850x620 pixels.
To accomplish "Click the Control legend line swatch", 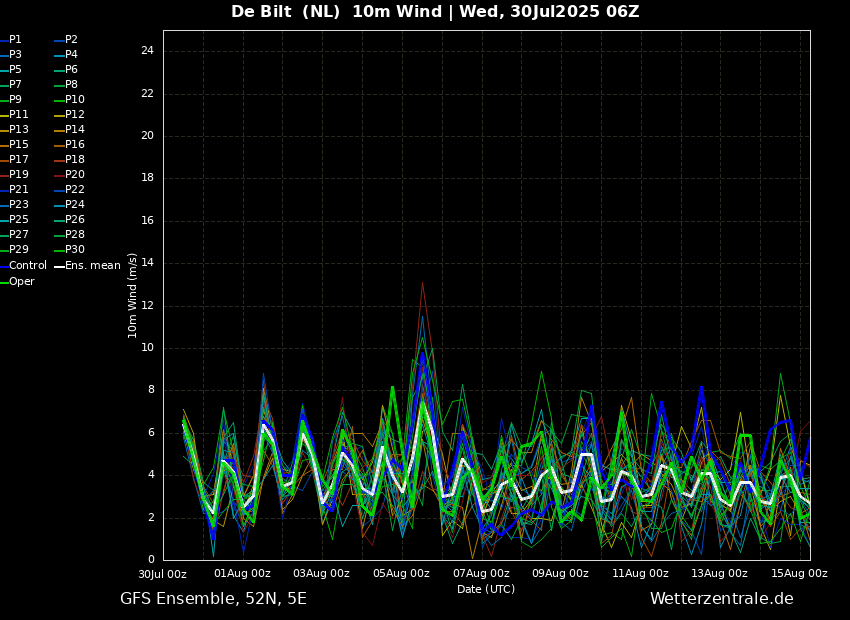I will 4,266.
